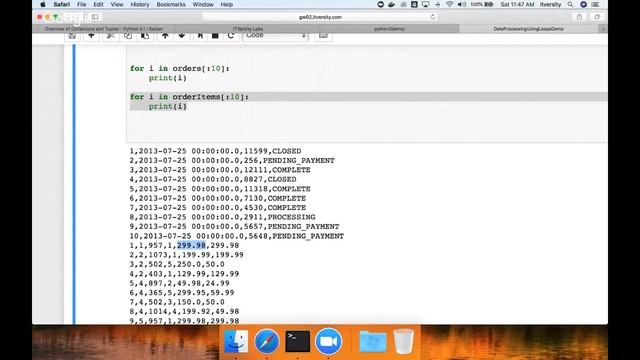The image size is (640, 360).
Task: Click the volume icon in menu bar
Action: (x=462, y=4)
